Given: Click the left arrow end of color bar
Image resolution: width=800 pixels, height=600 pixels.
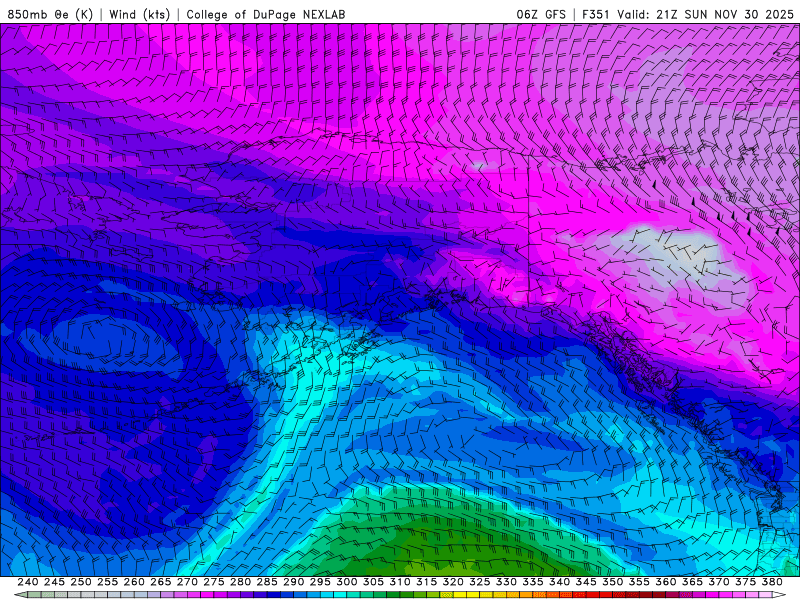Looking at the screenshot, I should [x=20, y=595].
